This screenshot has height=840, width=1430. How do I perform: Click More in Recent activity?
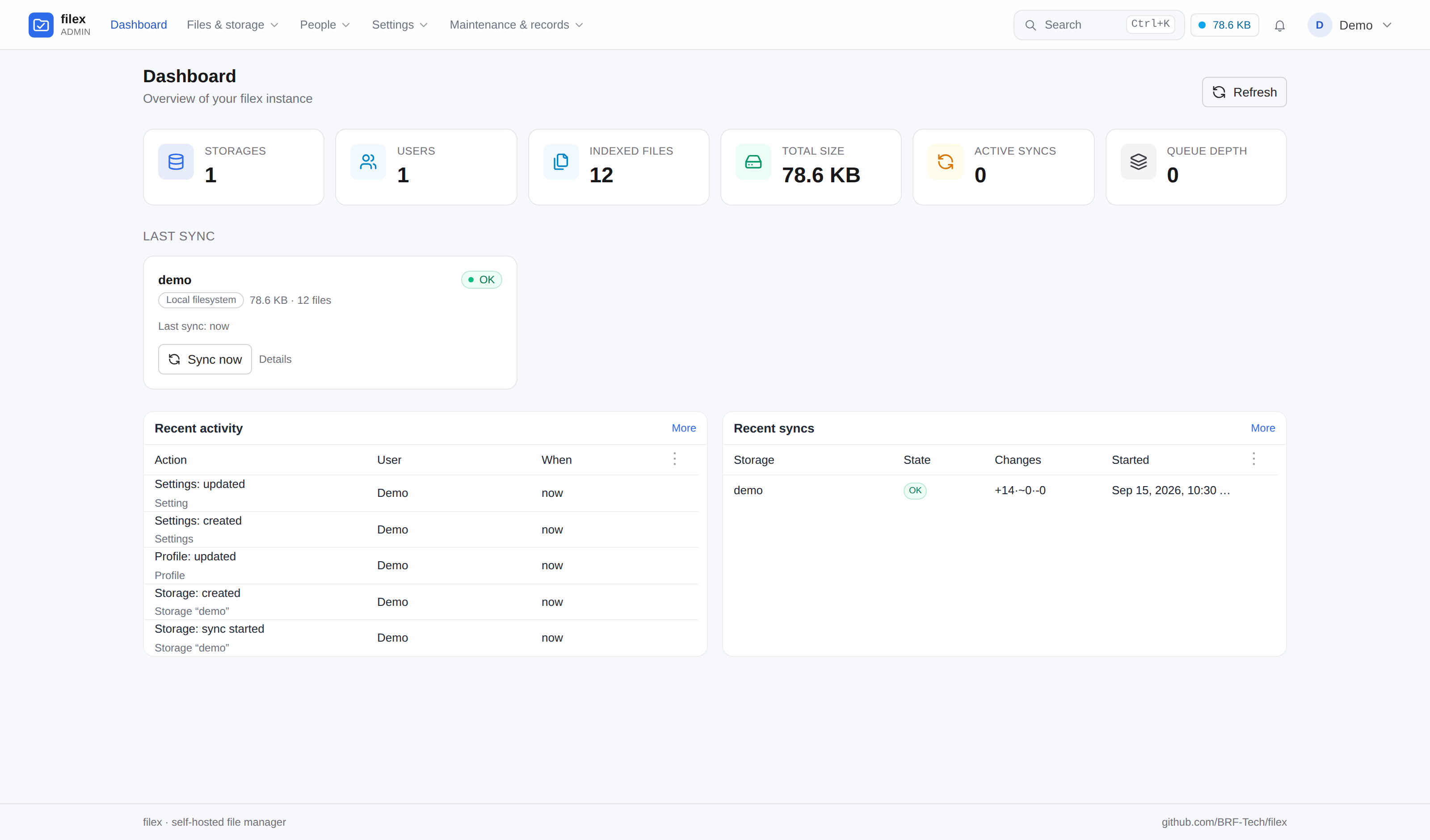pos(684,428)
